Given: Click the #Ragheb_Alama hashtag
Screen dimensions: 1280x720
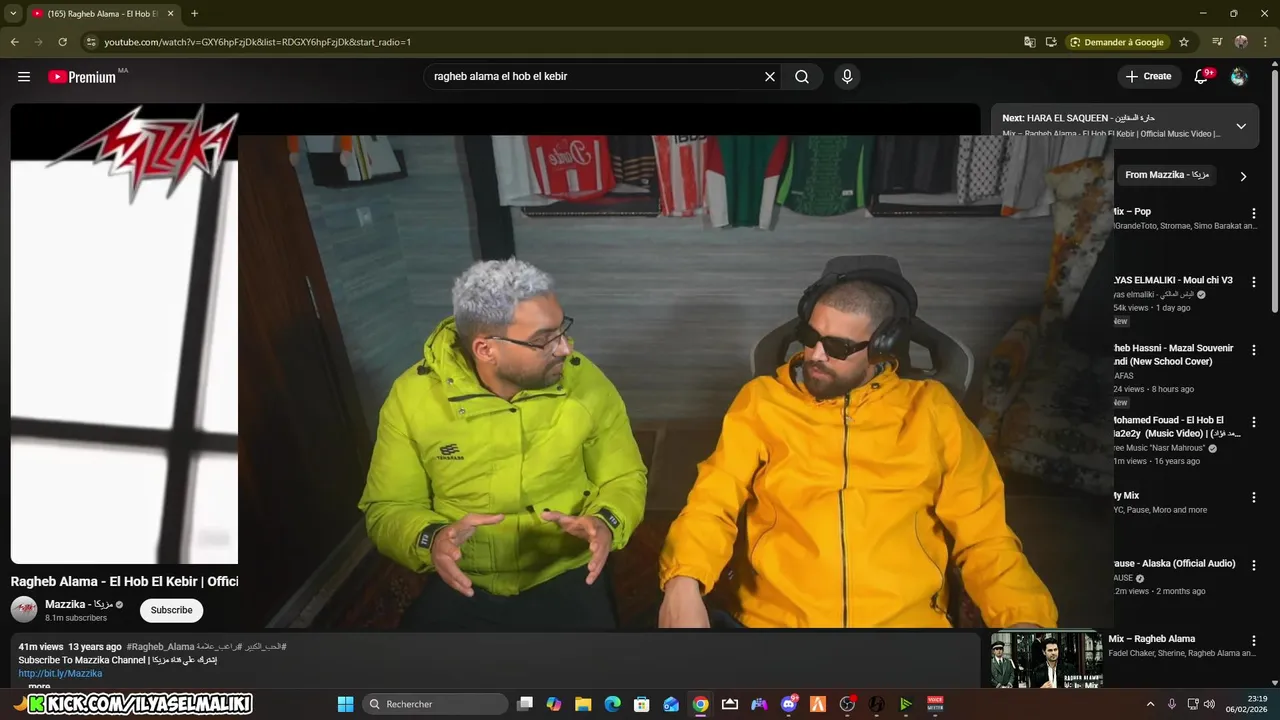Looking at the screenshot, I should 160,647.
